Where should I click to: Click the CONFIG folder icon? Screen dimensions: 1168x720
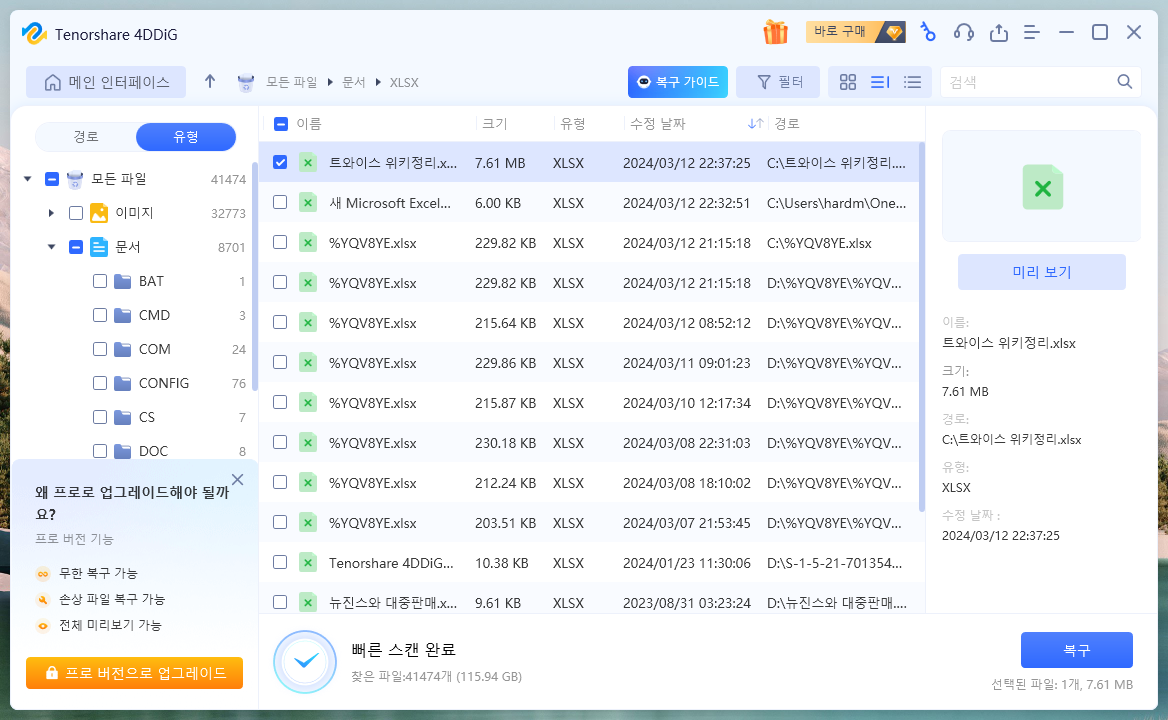(x=123, y=383)
